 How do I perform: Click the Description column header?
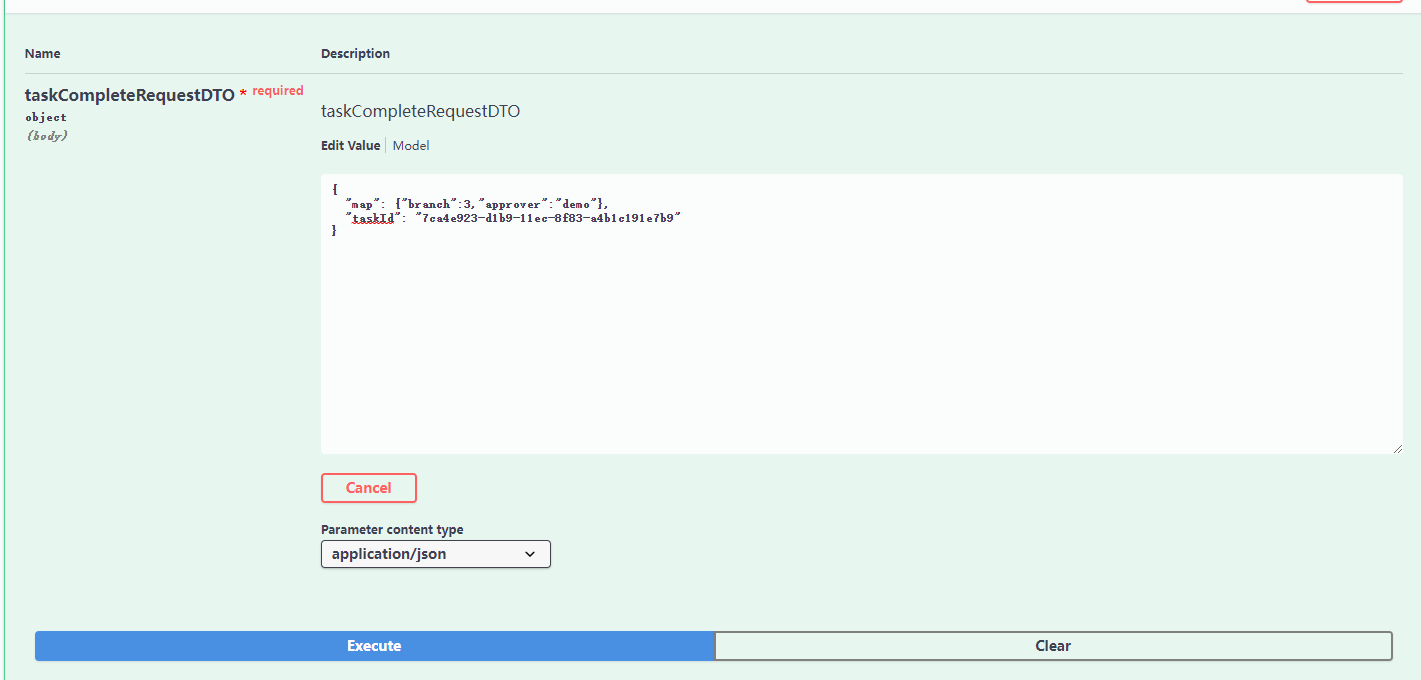[x=355, y=54]
